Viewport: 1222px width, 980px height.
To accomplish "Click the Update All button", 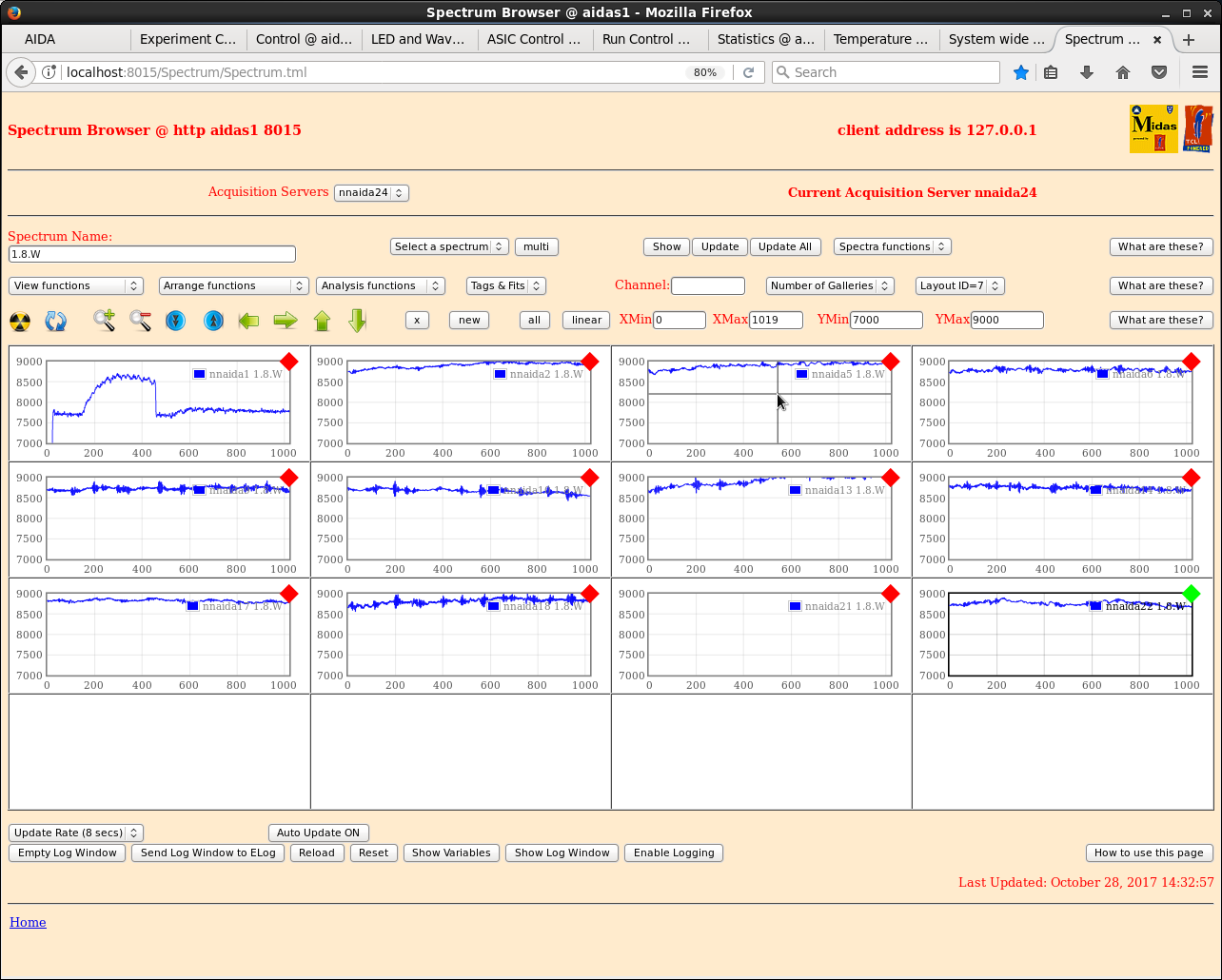I will point(785,246).
